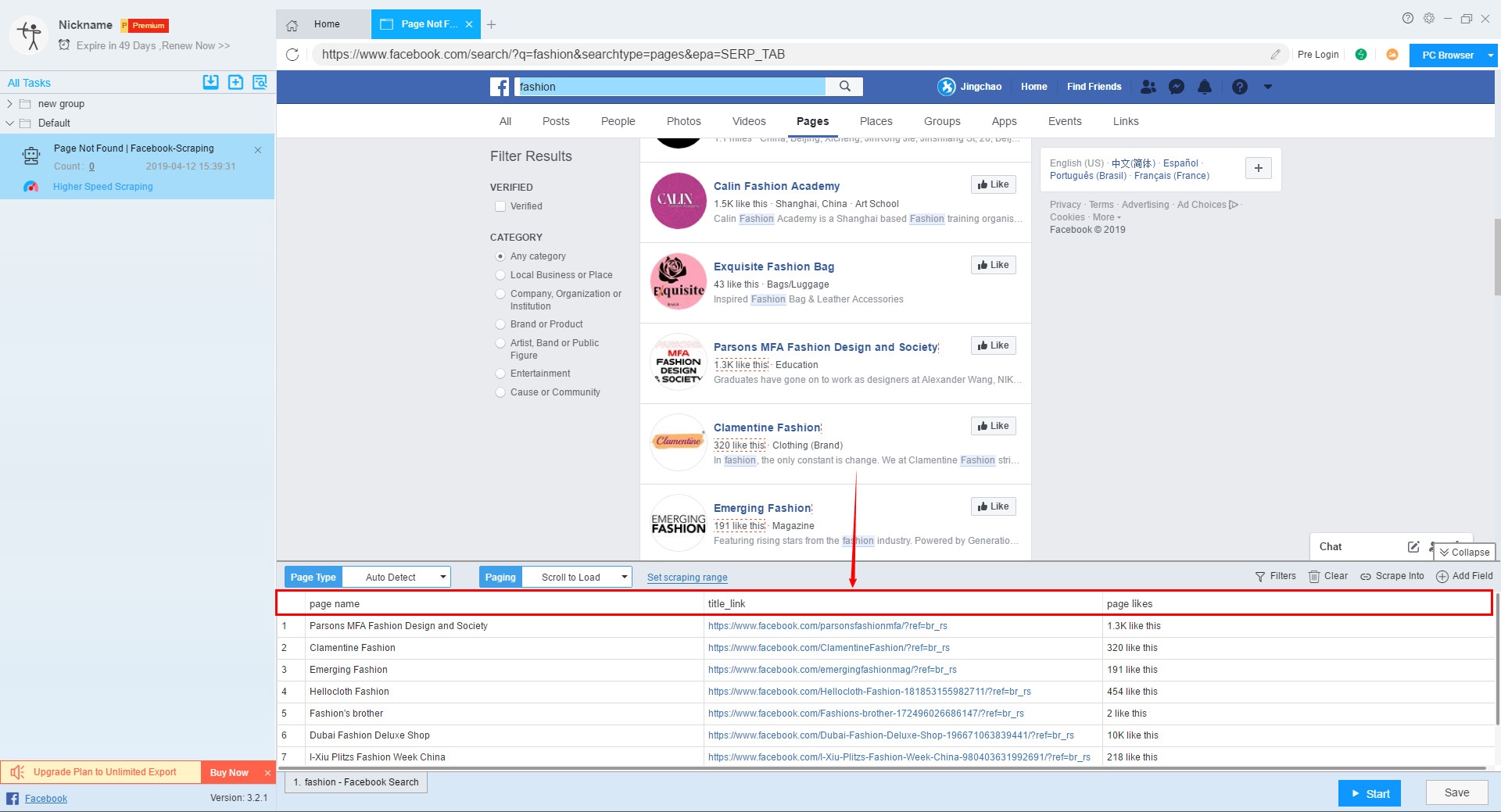Switch to the Events search tab
The image size is (1501, 812).
pyautogui.click(x=1065, y=121)
